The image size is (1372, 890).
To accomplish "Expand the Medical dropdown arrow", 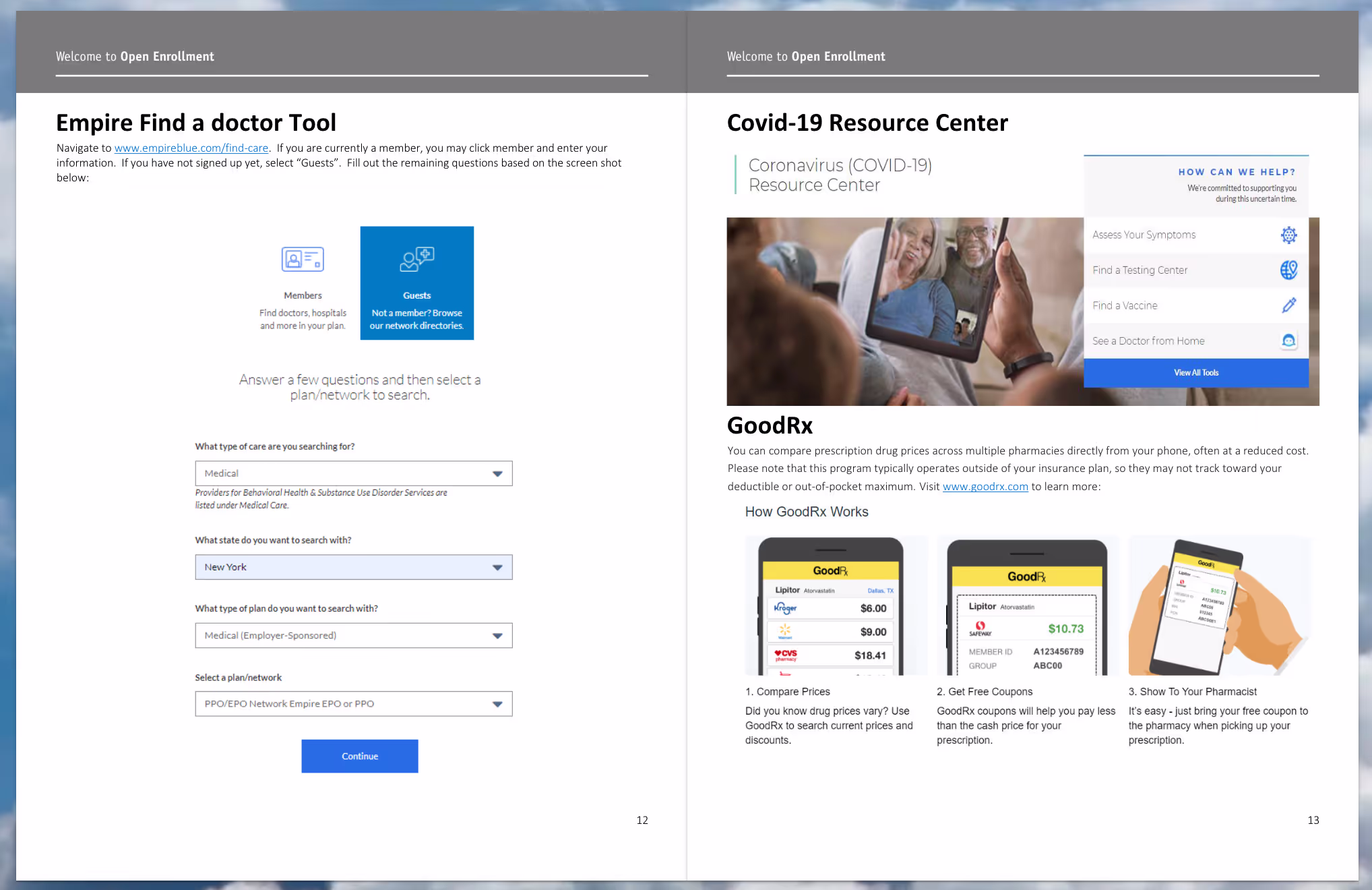I will click(x=497, y=474).
